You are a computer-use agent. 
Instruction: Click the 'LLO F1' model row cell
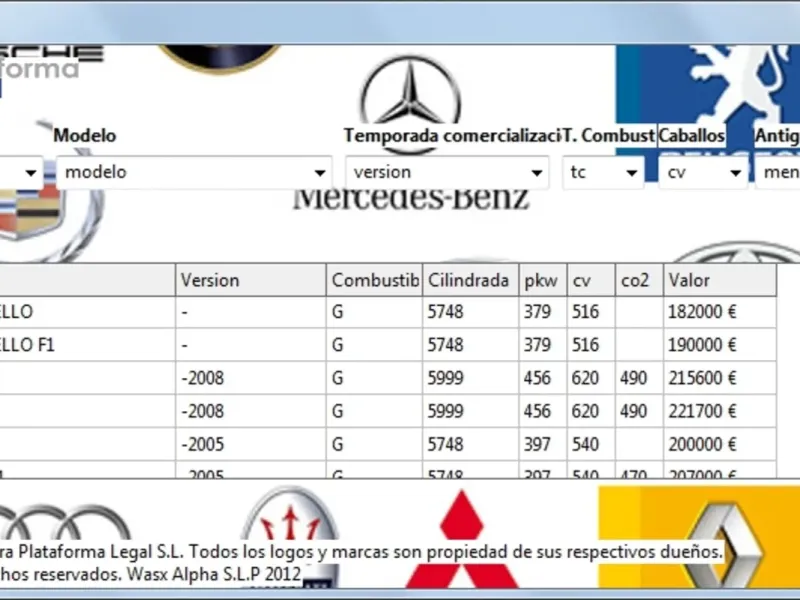87,345
